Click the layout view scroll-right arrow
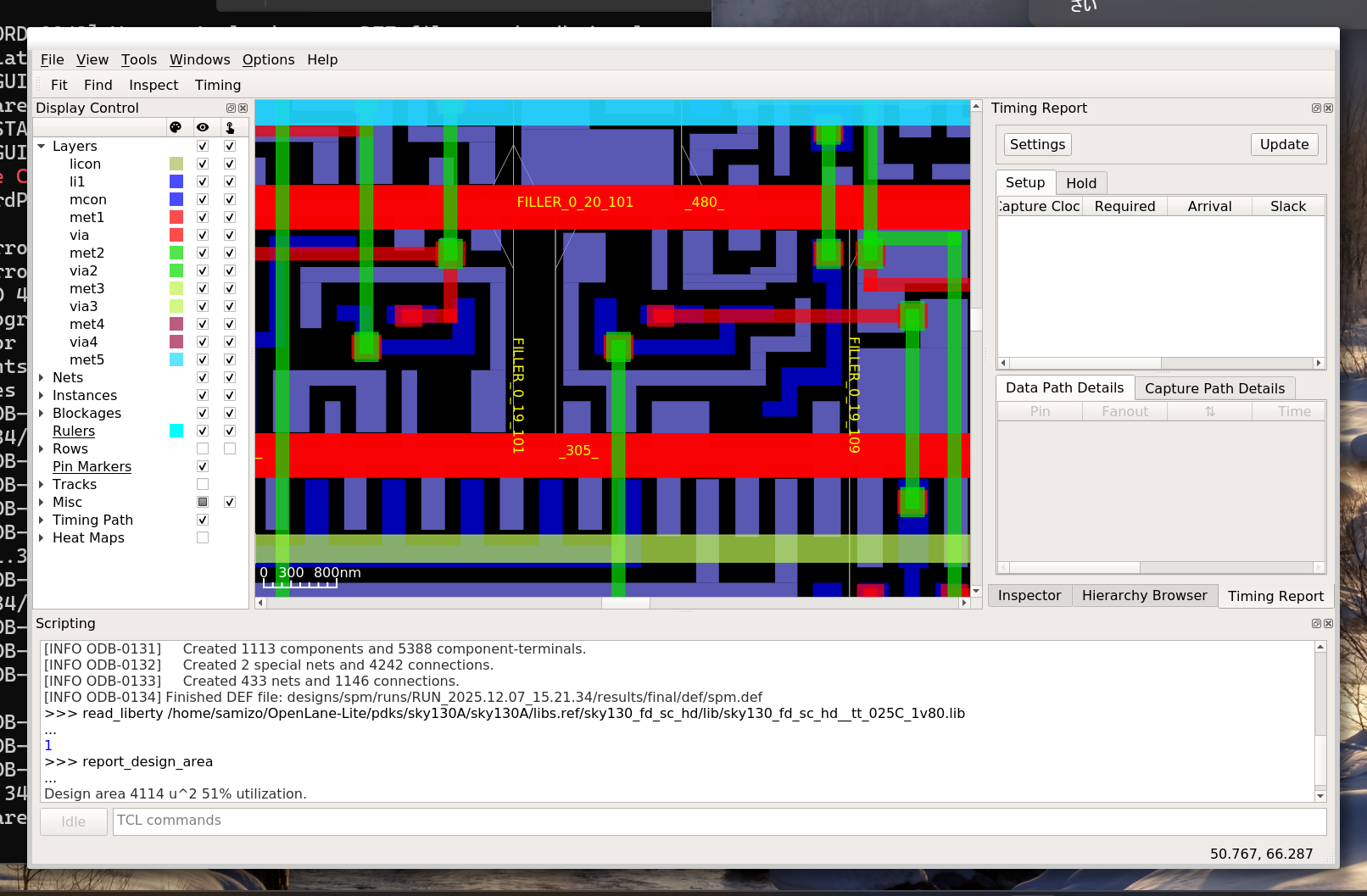The image size is (1367, 896). 964,603
